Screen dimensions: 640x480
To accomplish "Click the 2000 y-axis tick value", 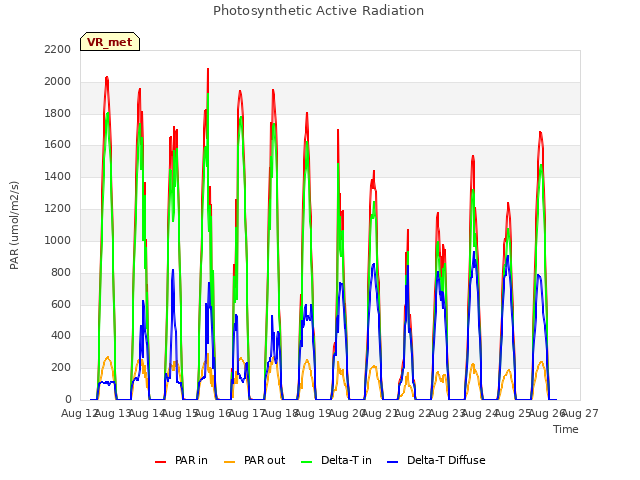I will [x=58, y=82].
